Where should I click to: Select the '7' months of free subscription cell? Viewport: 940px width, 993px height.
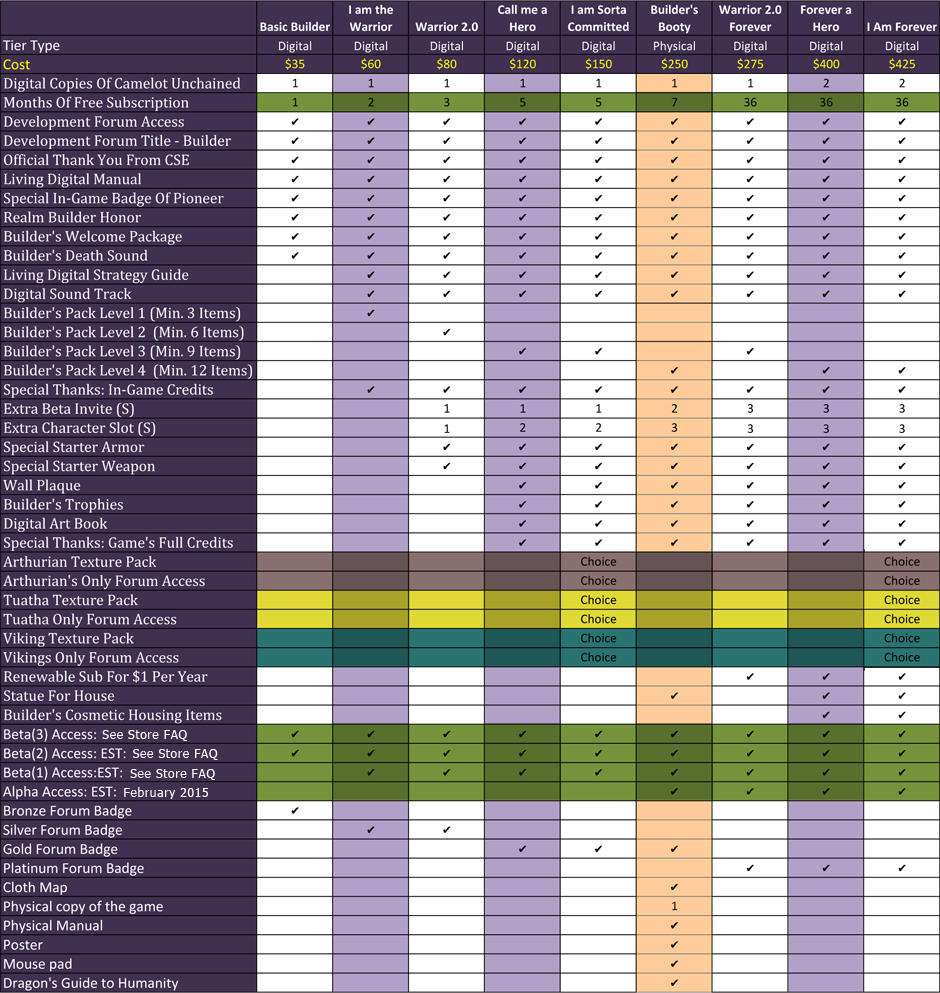point(674,103)
